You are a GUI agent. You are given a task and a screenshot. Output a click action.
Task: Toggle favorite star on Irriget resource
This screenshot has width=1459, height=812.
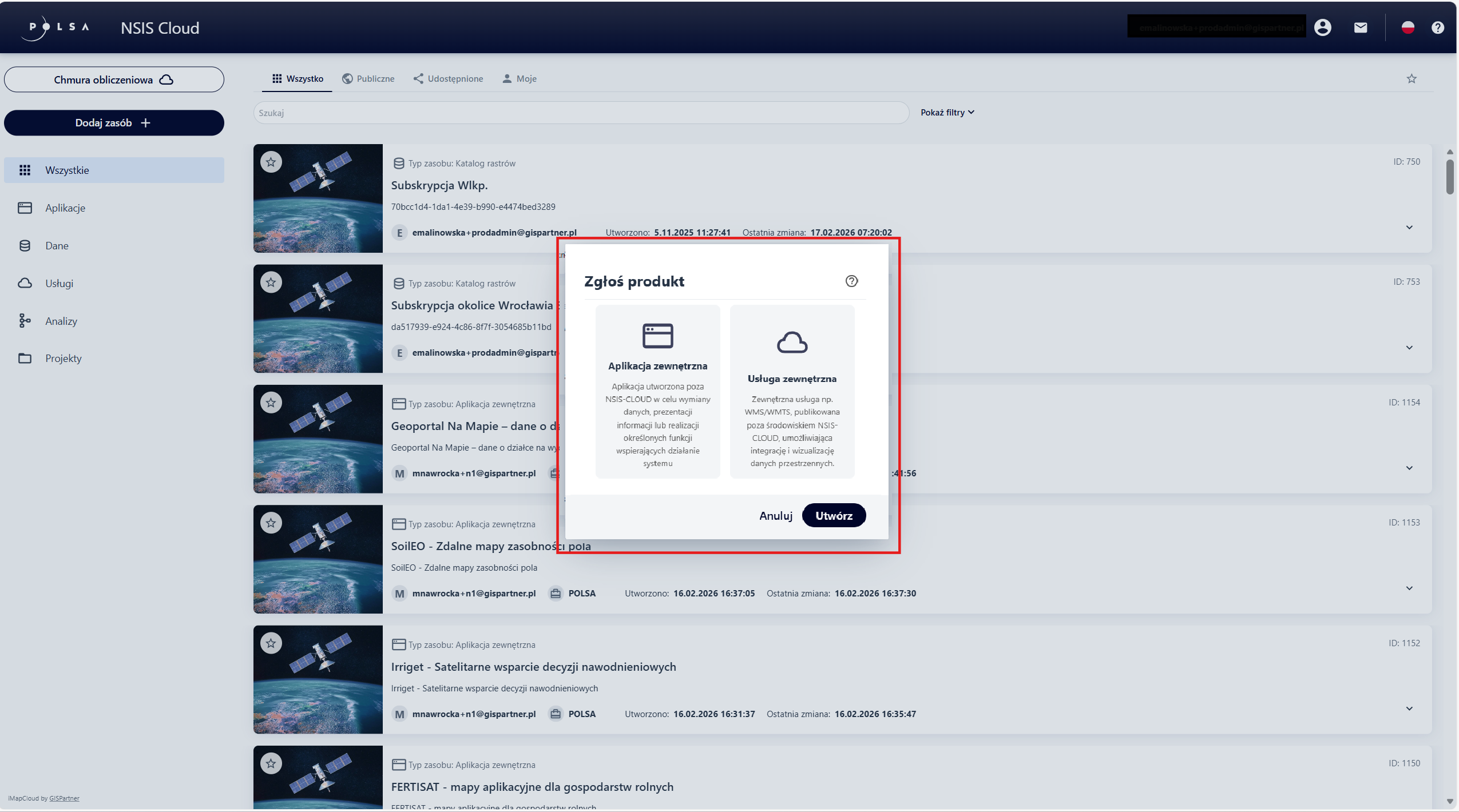click(x=271, y=643)
